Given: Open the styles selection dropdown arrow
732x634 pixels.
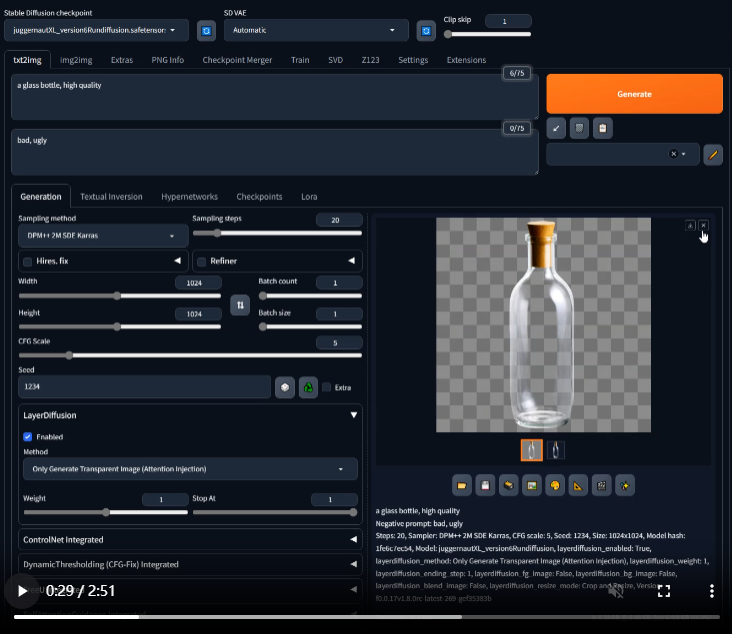Looking at the screenshot, I should coord(683,154).
